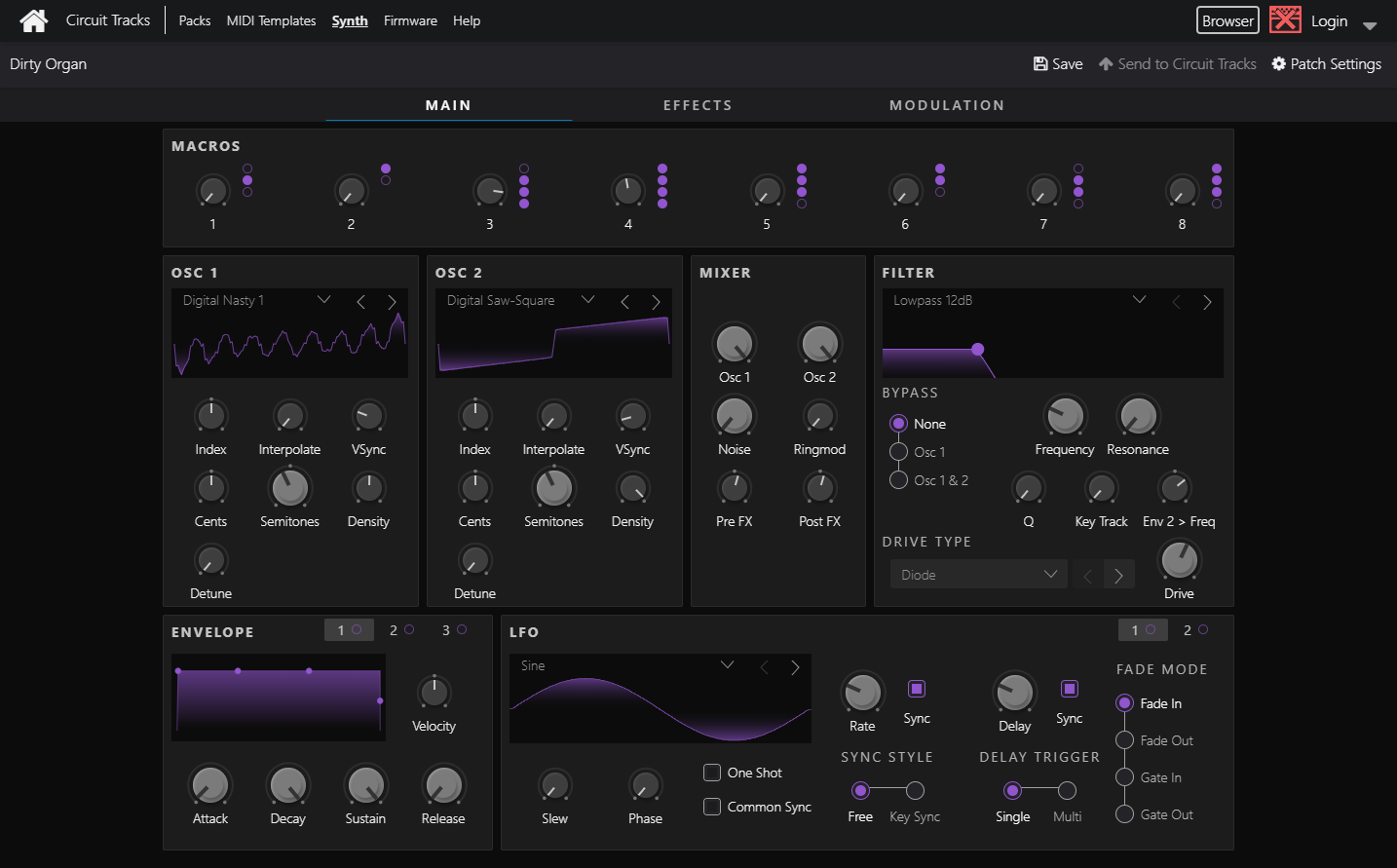Open the Diode drive type dropdown

pos(1050,574)
